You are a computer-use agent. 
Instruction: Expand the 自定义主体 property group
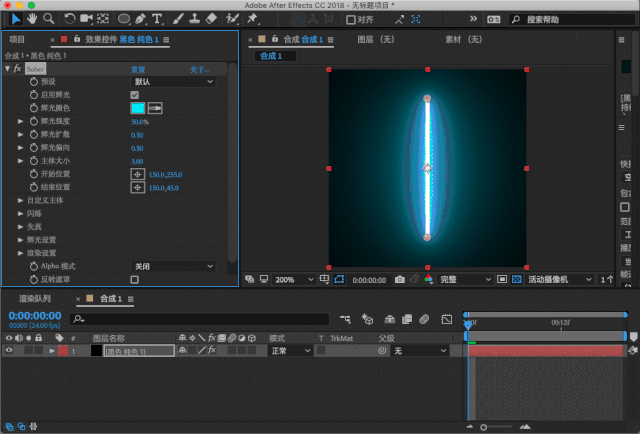point(21,200)
